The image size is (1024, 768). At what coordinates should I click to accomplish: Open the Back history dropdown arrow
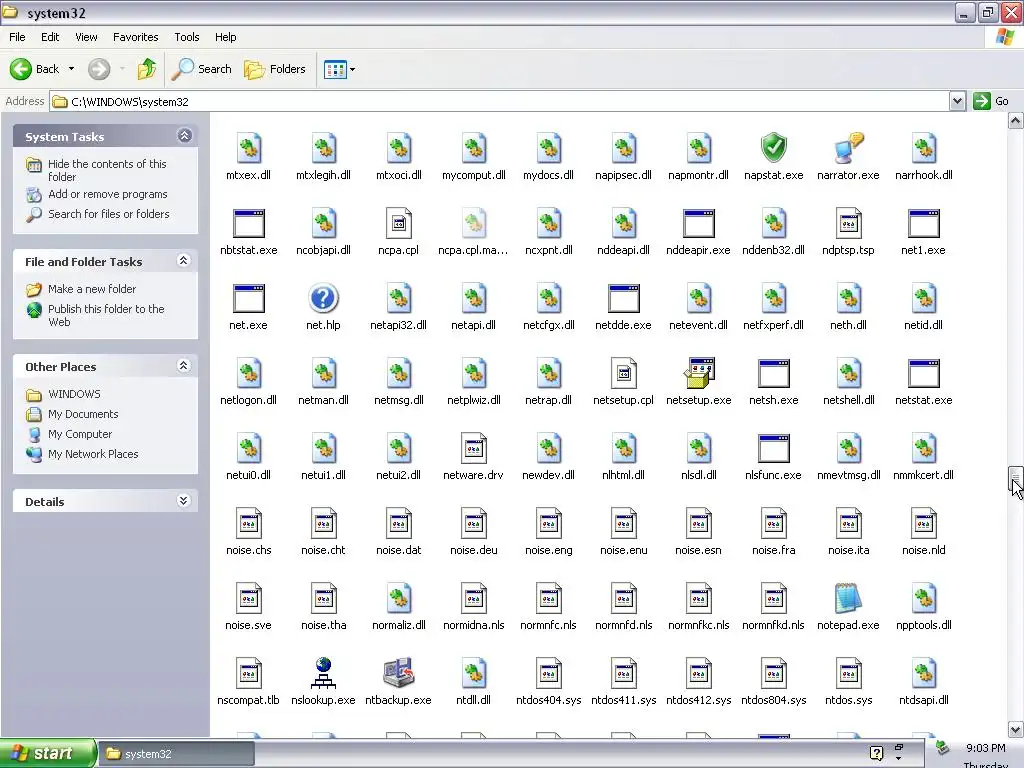[x=71, y=69]
